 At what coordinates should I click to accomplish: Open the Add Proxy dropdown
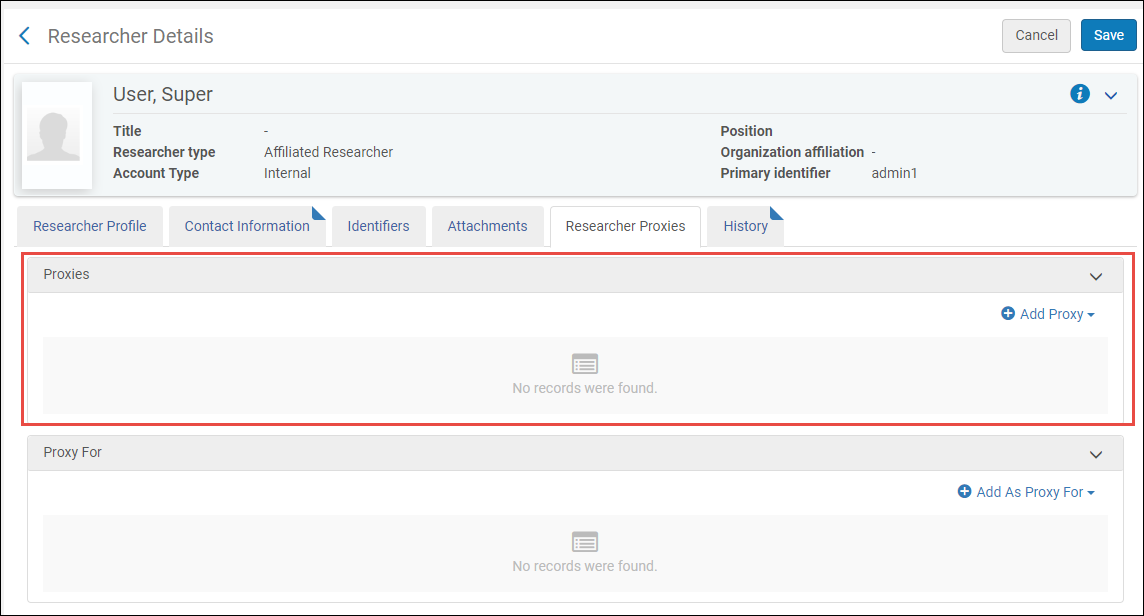[1048, 314]
